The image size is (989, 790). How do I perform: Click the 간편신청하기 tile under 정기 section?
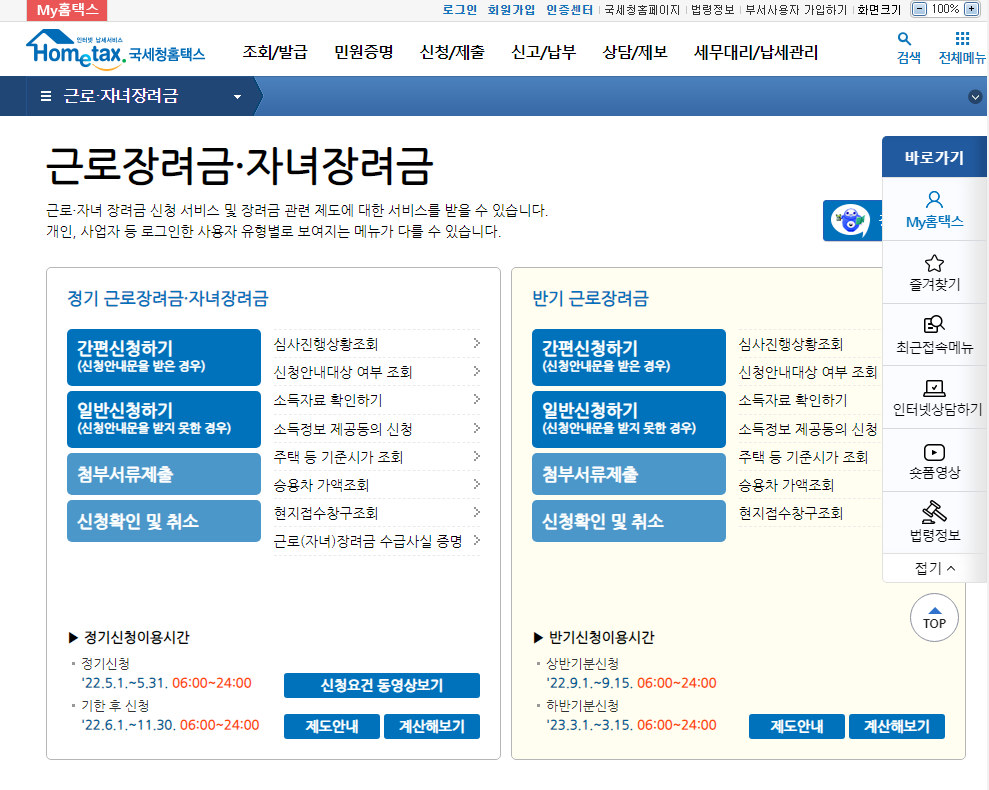coord(163,357)
